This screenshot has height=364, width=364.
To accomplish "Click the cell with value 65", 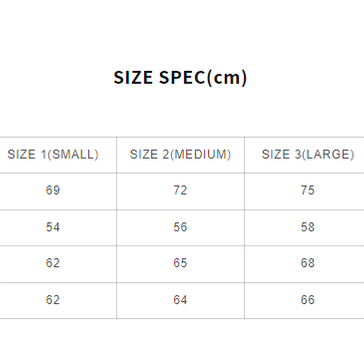I will [x=180, y=264].
